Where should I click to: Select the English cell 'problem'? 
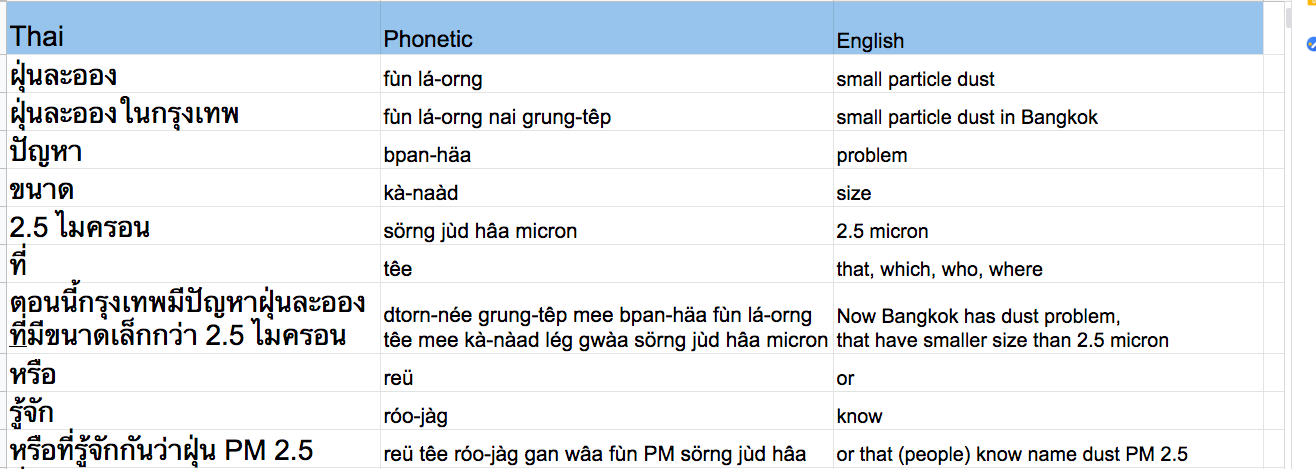(1048, 151)
